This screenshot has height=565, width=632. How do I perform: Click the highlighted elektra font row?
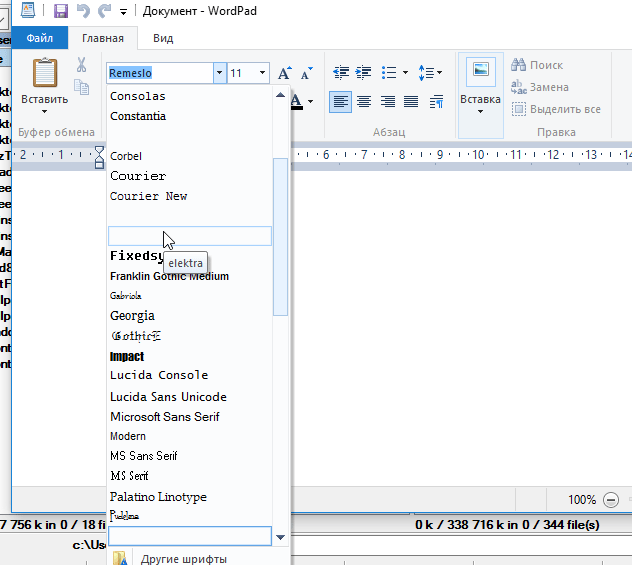tap(190, 236)
